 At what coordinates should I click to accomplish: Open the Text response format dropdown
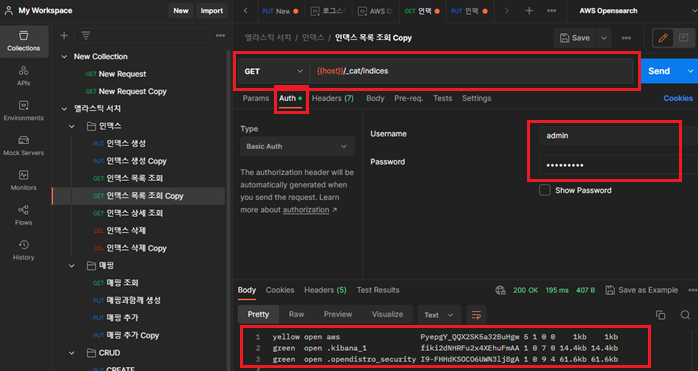pyautogui.click(x=438, y=315)
